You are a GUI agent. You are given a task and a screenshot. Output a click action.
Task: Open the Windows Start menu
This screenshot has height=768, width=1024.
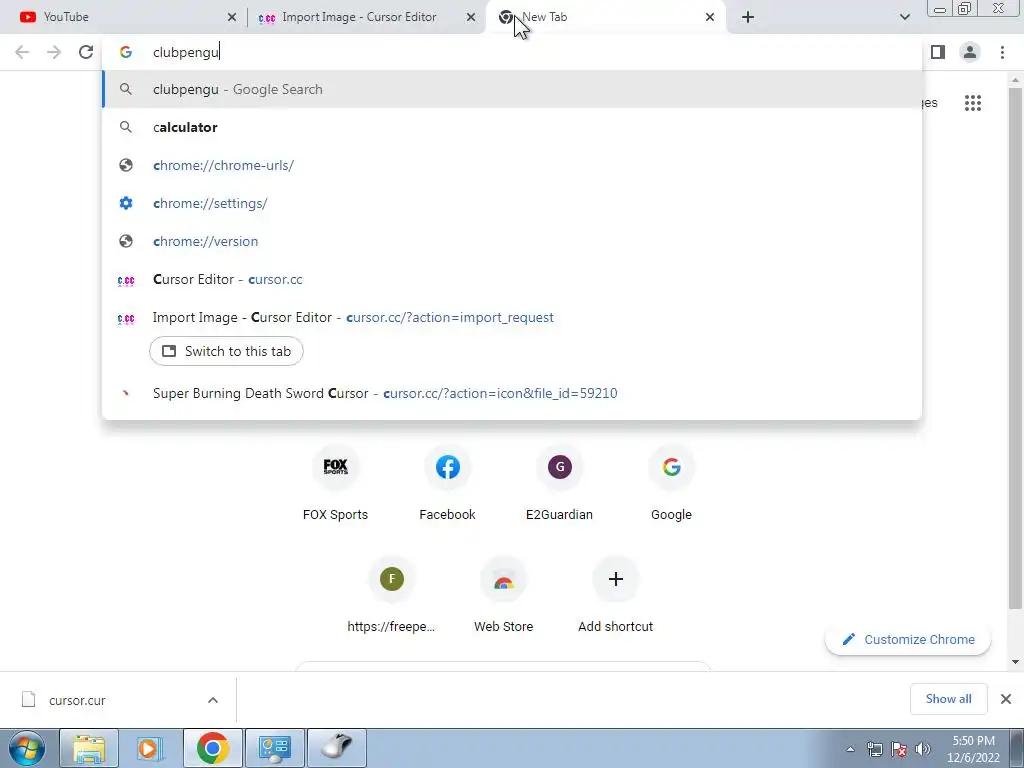pos(27,748)
